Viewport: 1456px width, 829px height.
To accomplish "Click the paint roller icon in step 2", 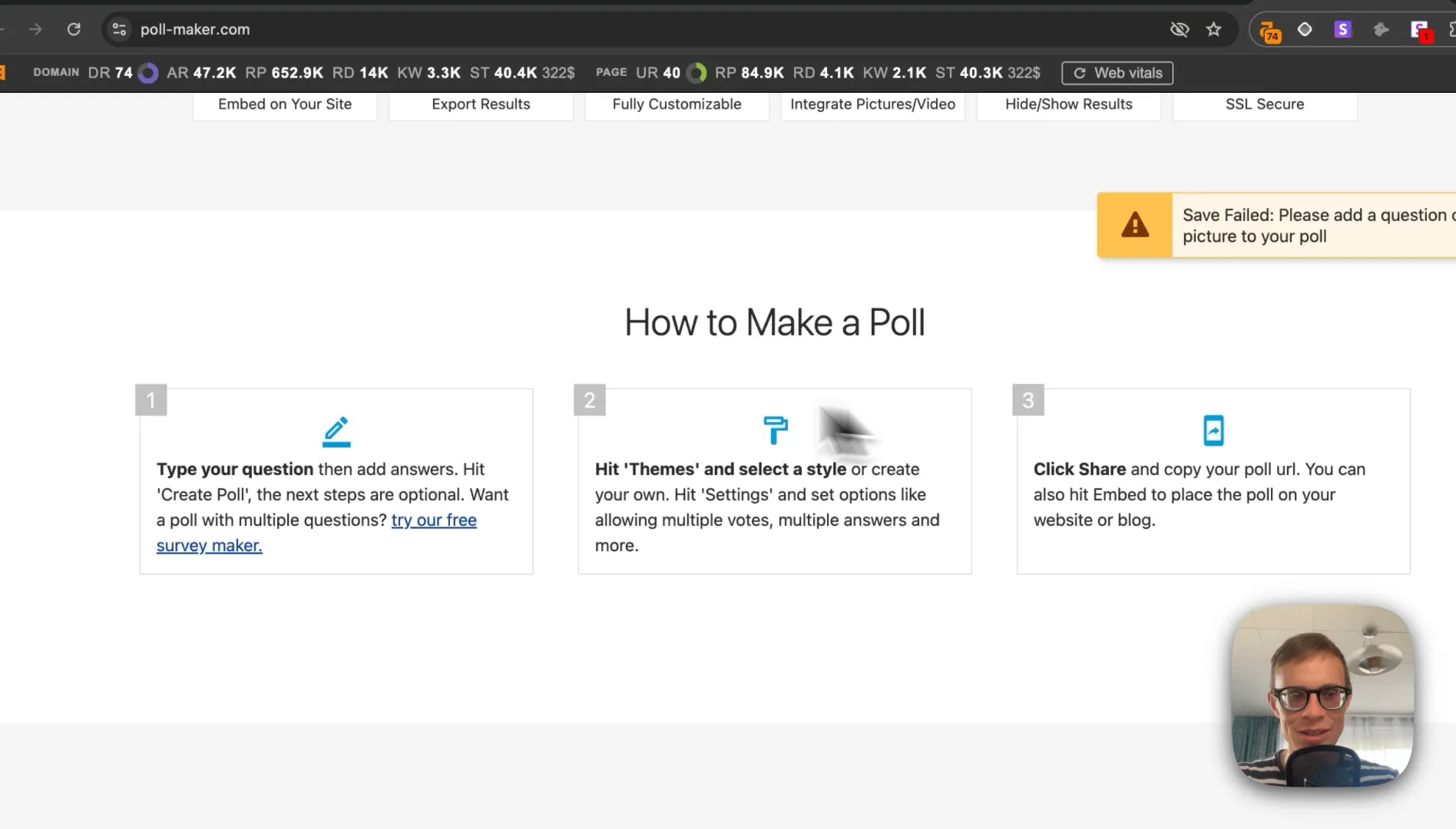I will pos(775,431).
